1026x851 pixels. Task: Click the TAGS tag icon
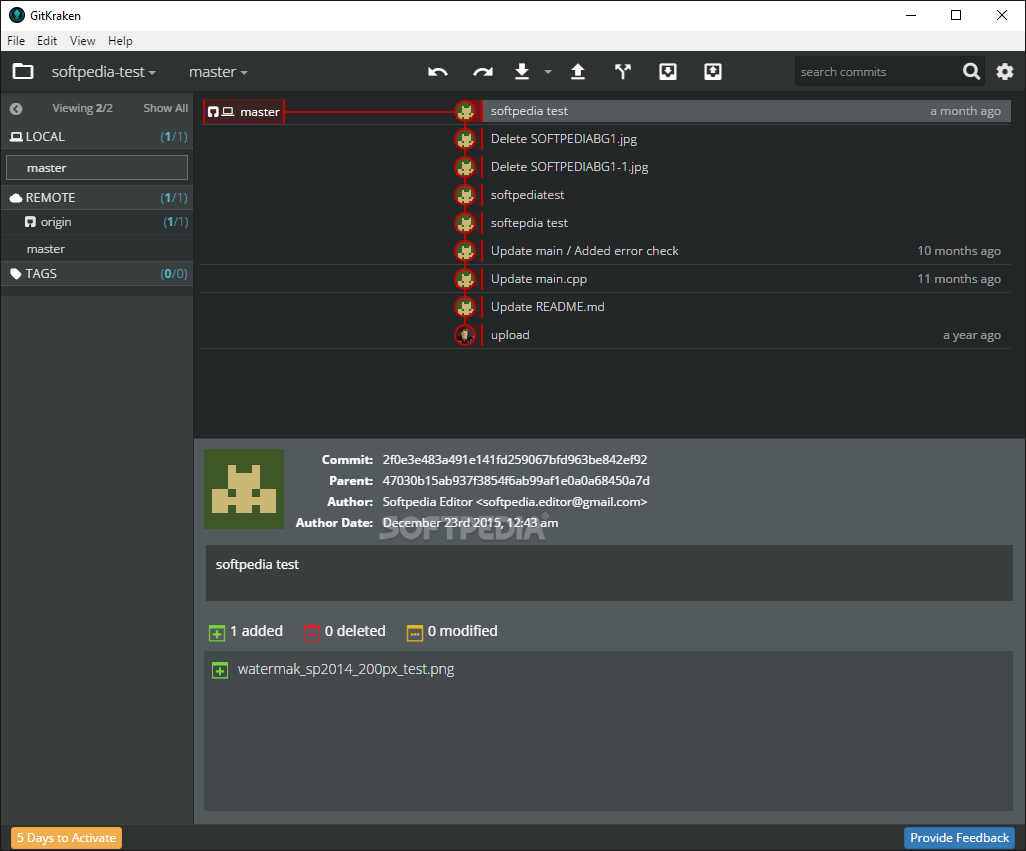[16, 274]
